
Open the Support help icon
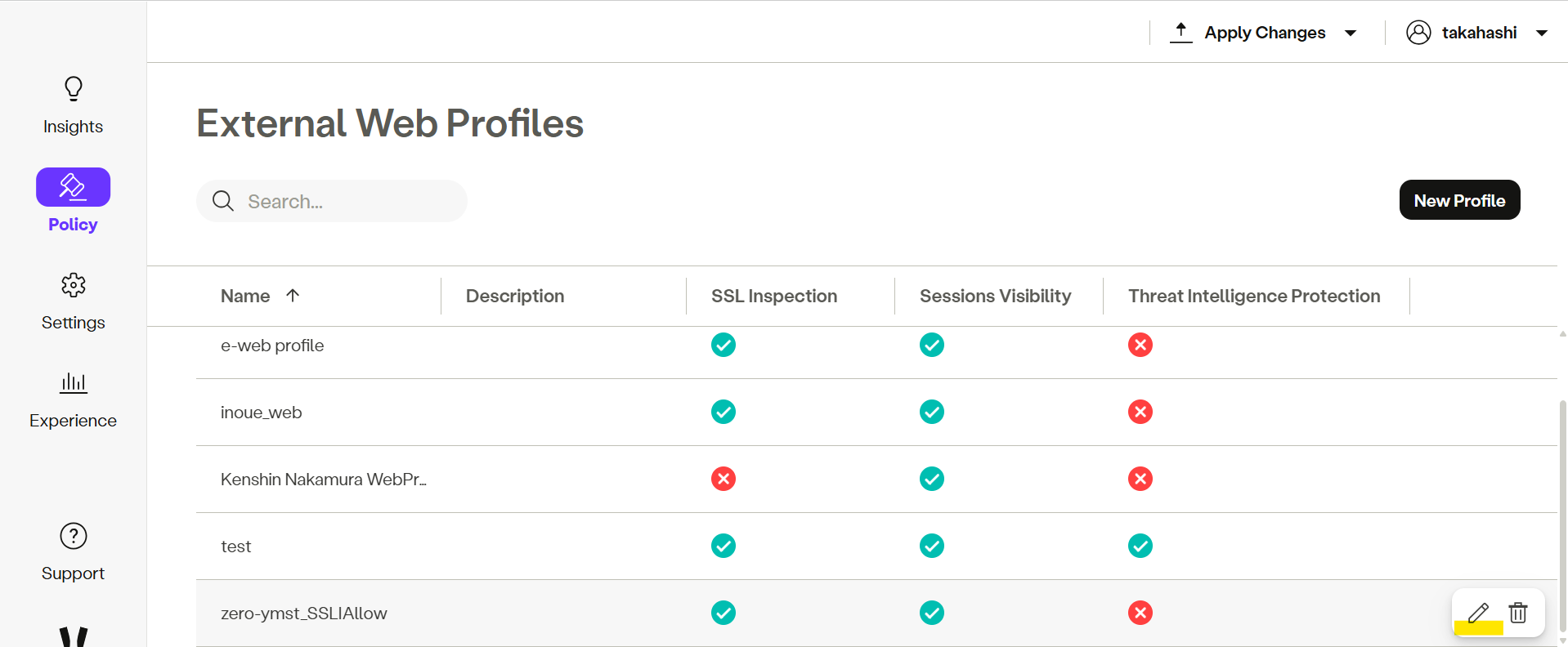(x=73, y=536)
